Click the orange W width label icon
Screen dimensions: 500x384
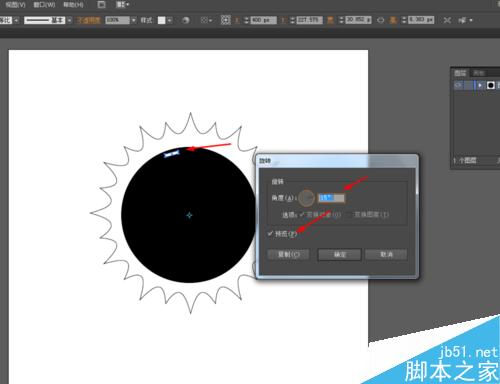330,20
